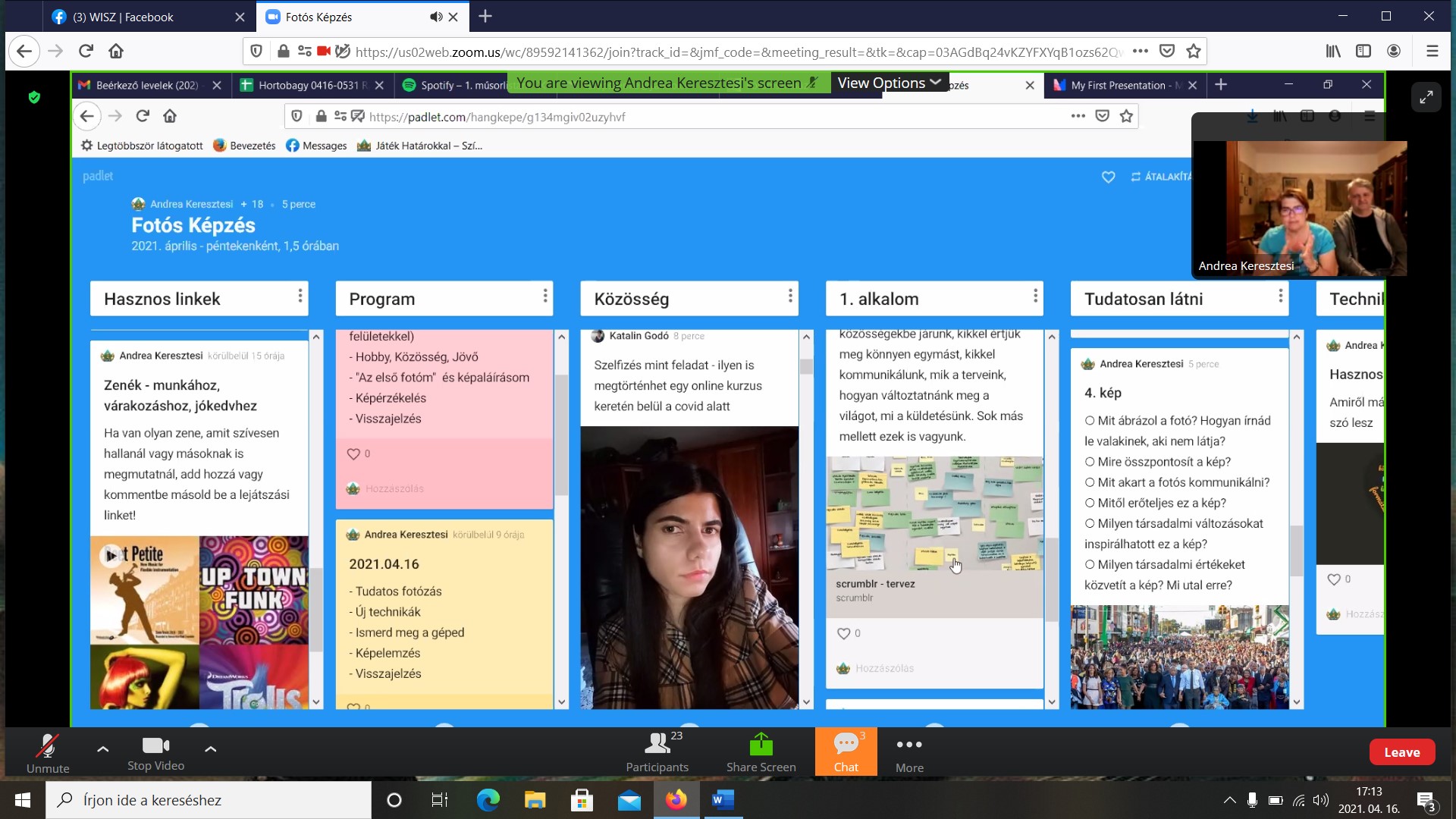This screenshot has width=1456, height=819.
Task: Open the selfie photo in Közösség
Action: pyautogui.click(x=689, y=567)
